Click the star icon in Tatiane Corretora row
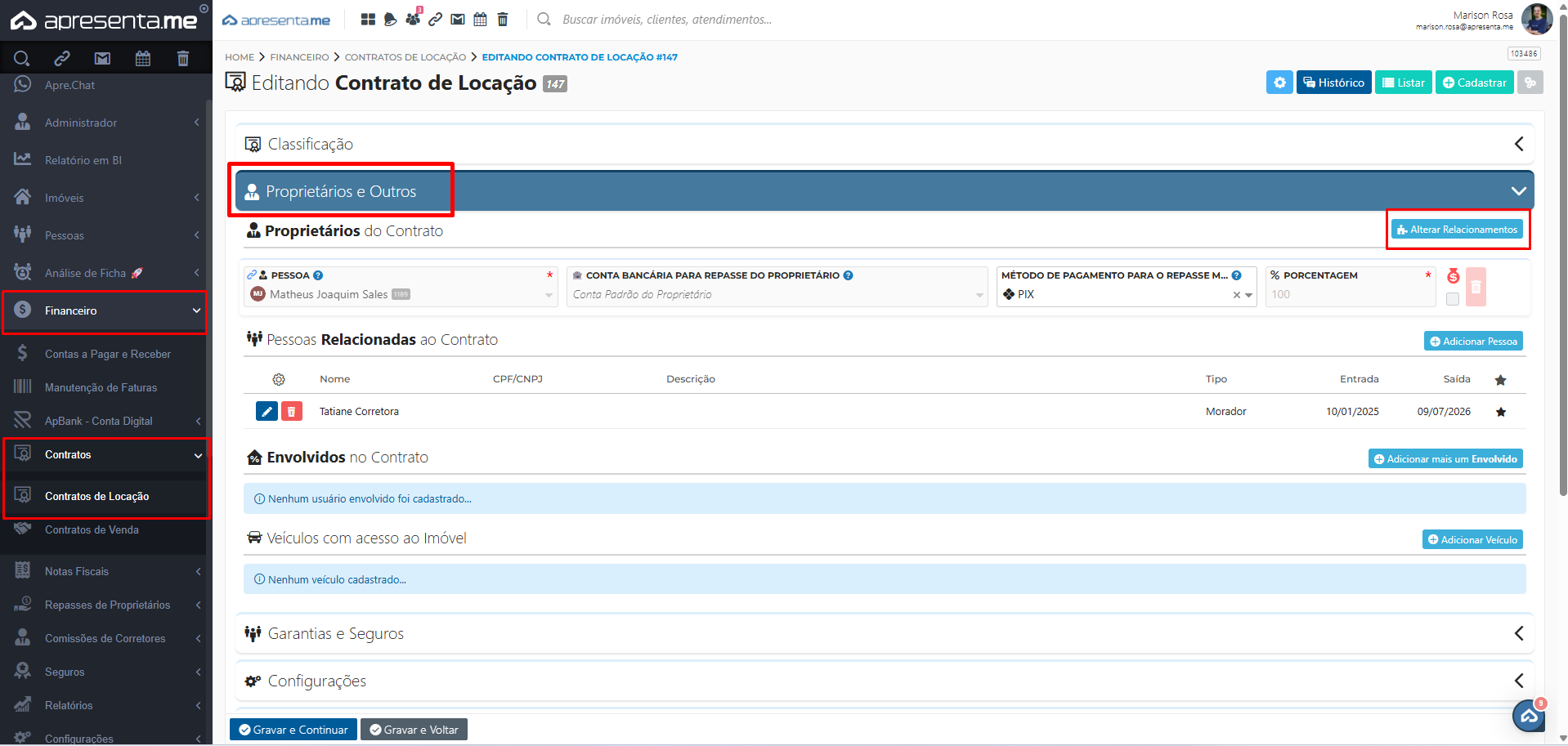This screenshot has height=746, width=1568. click(1500, 412)
